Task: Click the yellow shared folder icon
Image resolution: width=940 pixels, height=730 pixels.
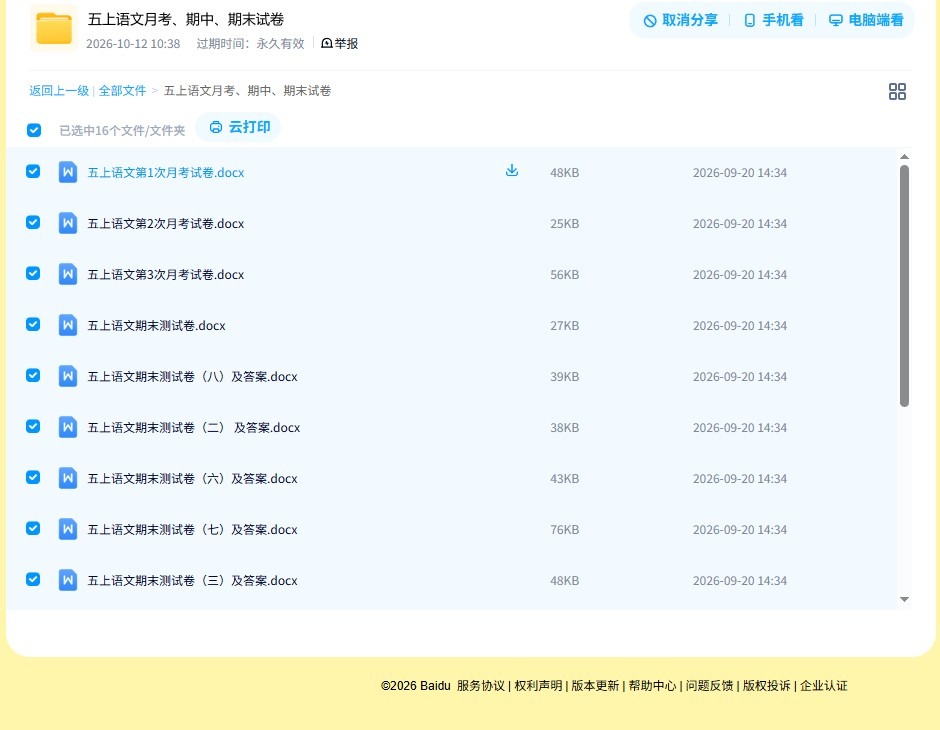Action: pos(54,28)
